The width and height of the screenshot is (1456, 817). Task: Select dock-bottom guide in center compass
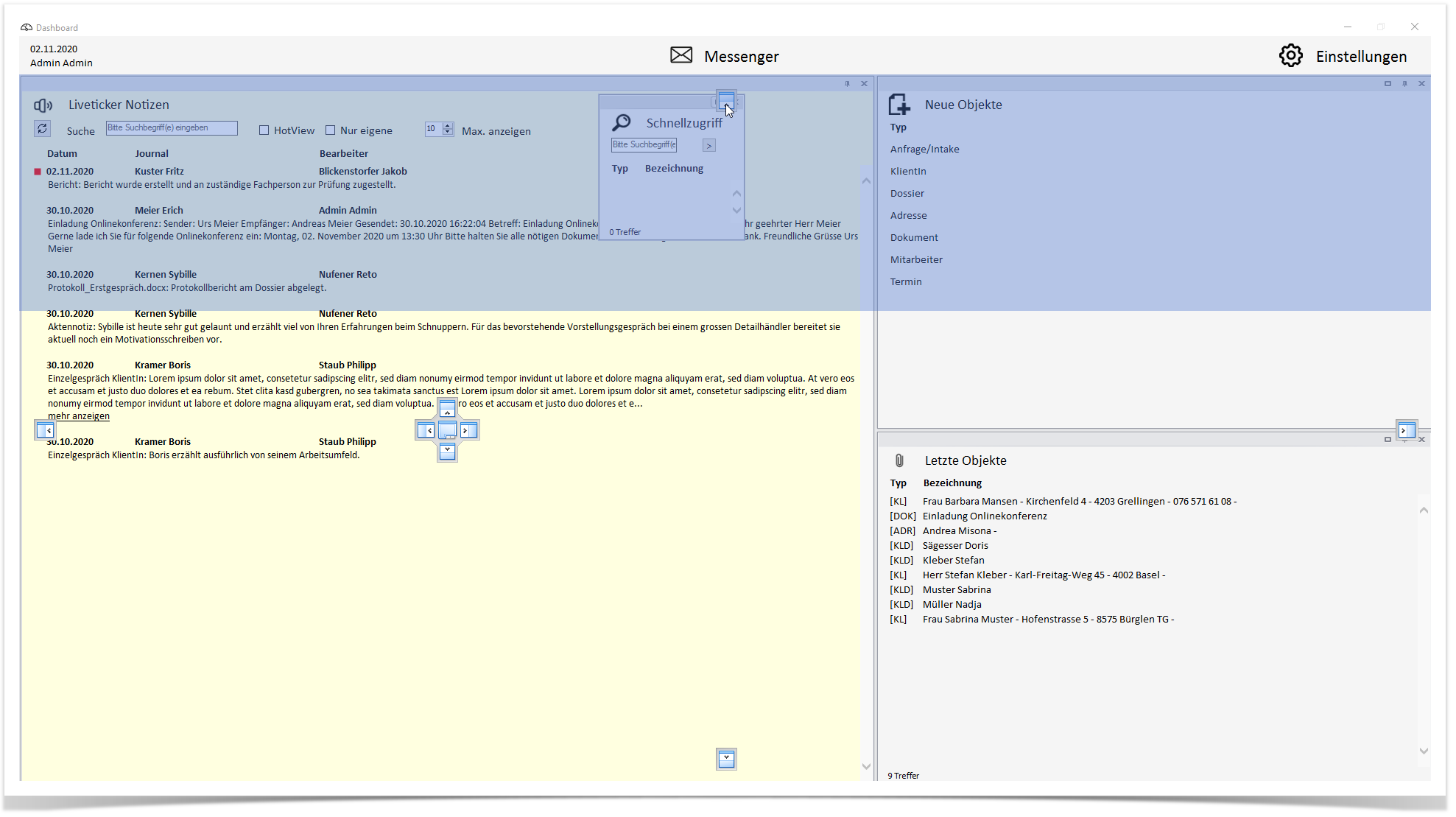[x=447, y=452]
